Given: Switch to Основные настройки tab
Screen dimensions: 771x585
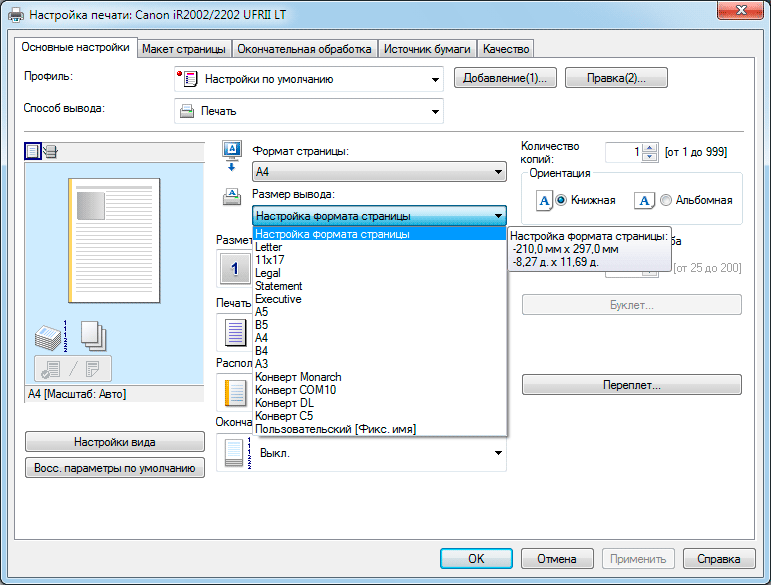Looking at the screenshot, I should click(75, 47).
